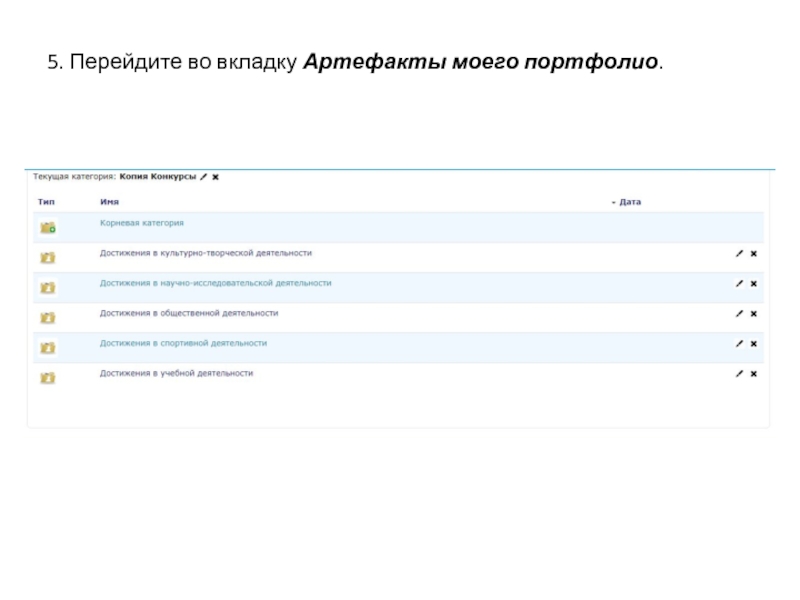Click the Тип column header
The width and height of the screenshot is (800, 600).
coord(46,202)
